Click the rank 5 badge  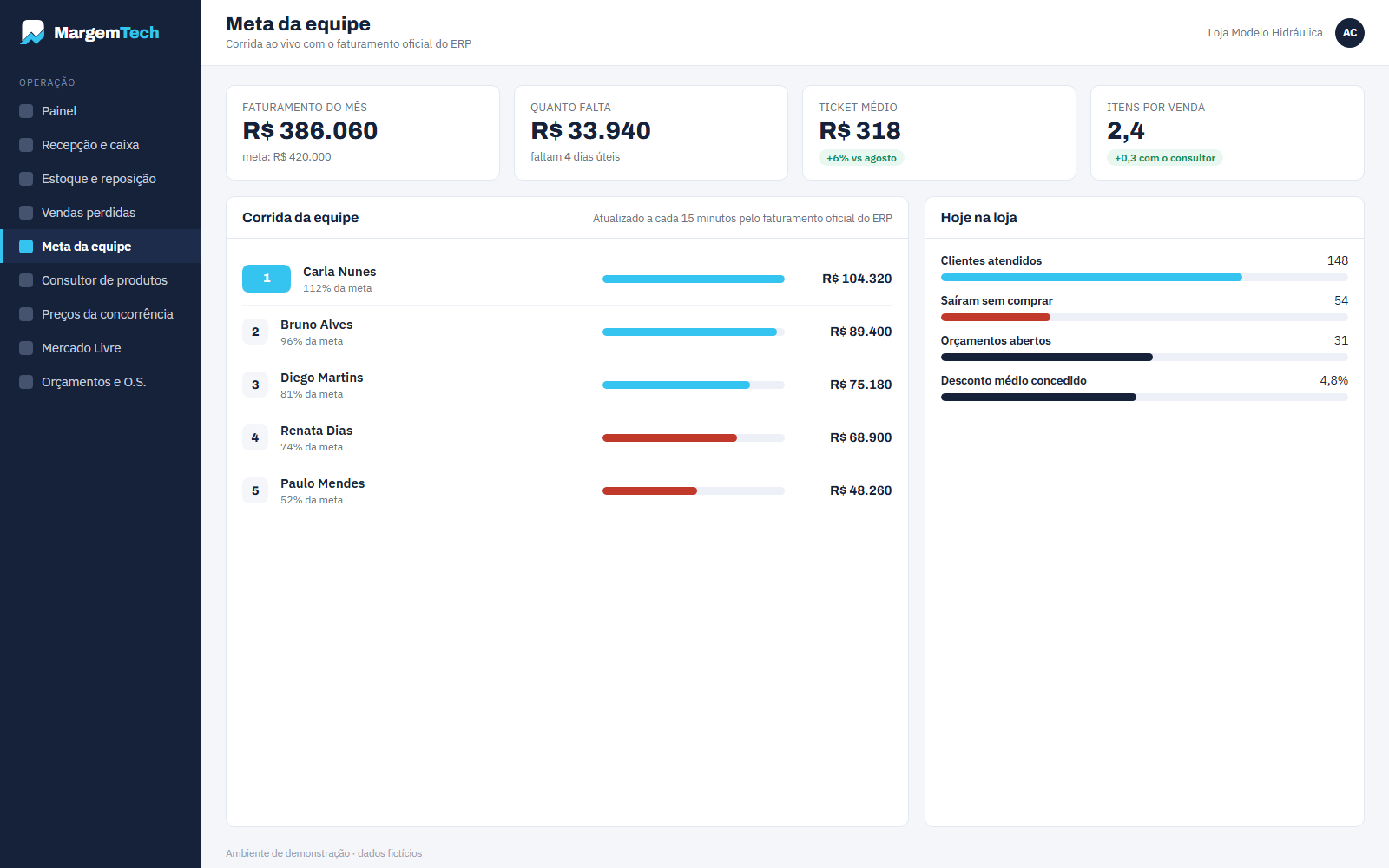pos(255,490)
